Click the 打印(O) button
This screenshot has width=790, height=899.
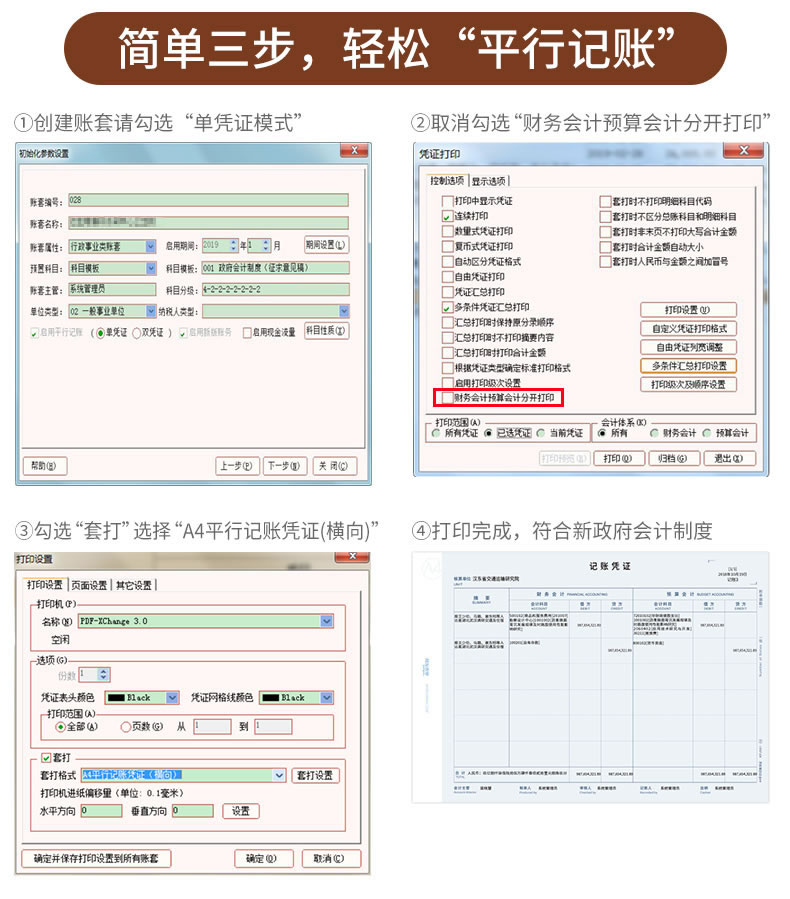(618, 459)
